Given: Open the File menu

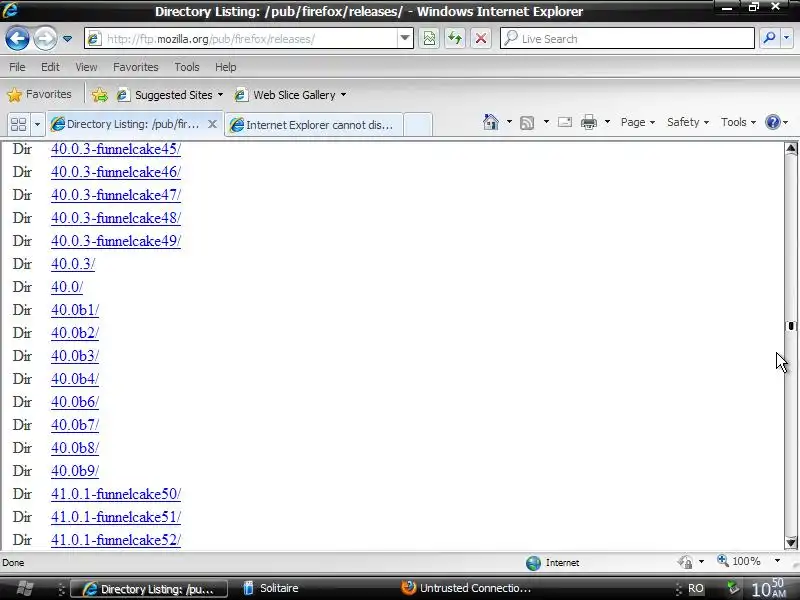Looking at the screenshot, I should coord(17,67).
